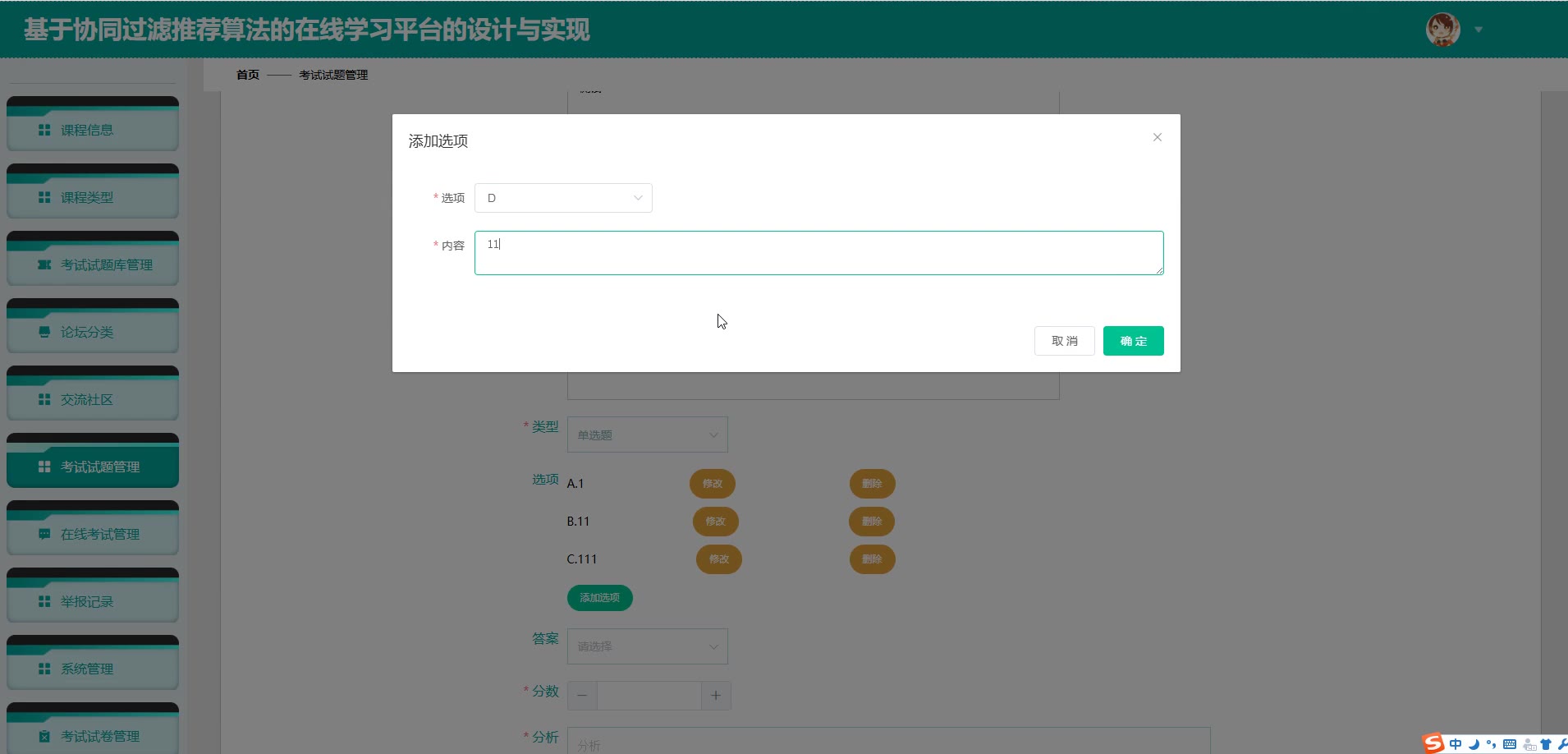Image resolution: width=1568 pixels, height=754 pixels.
Task: Click grid icon beside 课程信息
Action: [44, 130]
